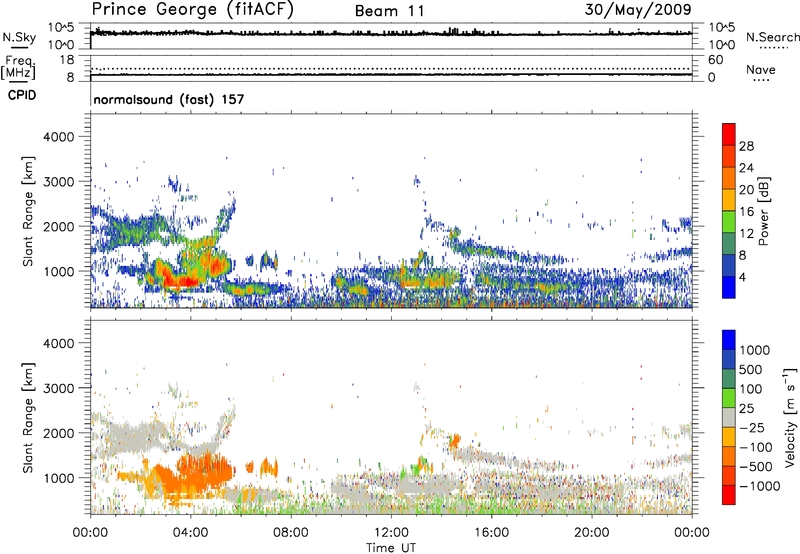This screenshot has width=800, height=554.
Task: Click the dotted Nave line in frequency panel
Action: pos(391,68)
